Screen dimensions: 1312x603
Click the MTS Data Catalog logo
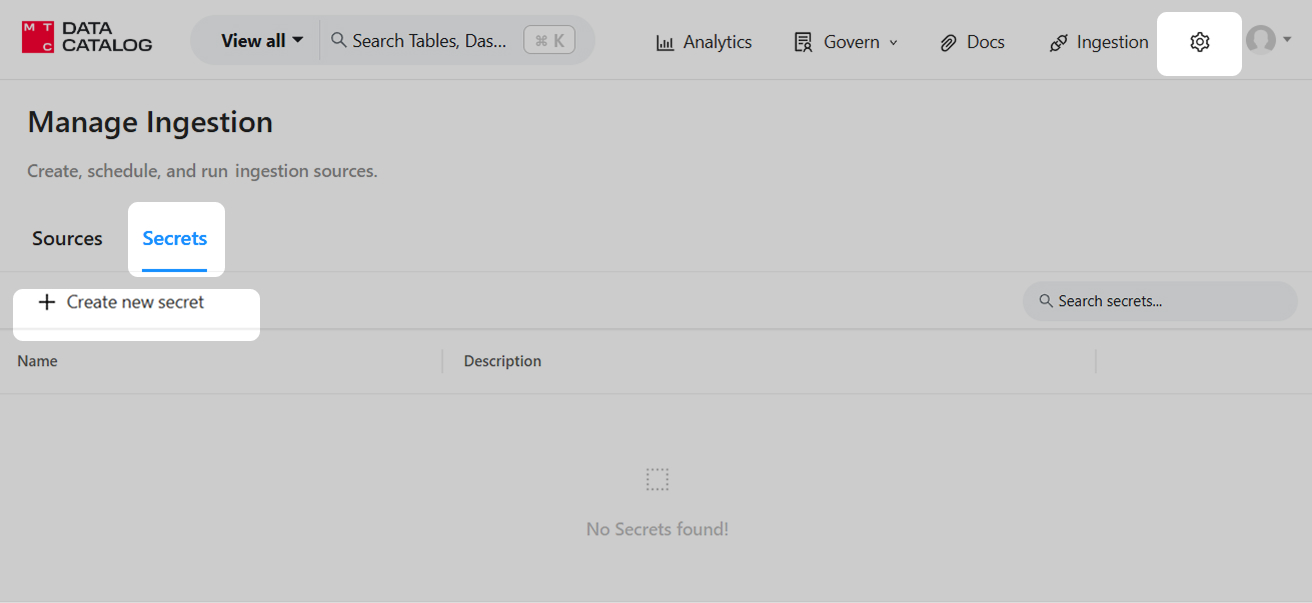(x=87, y=38)
